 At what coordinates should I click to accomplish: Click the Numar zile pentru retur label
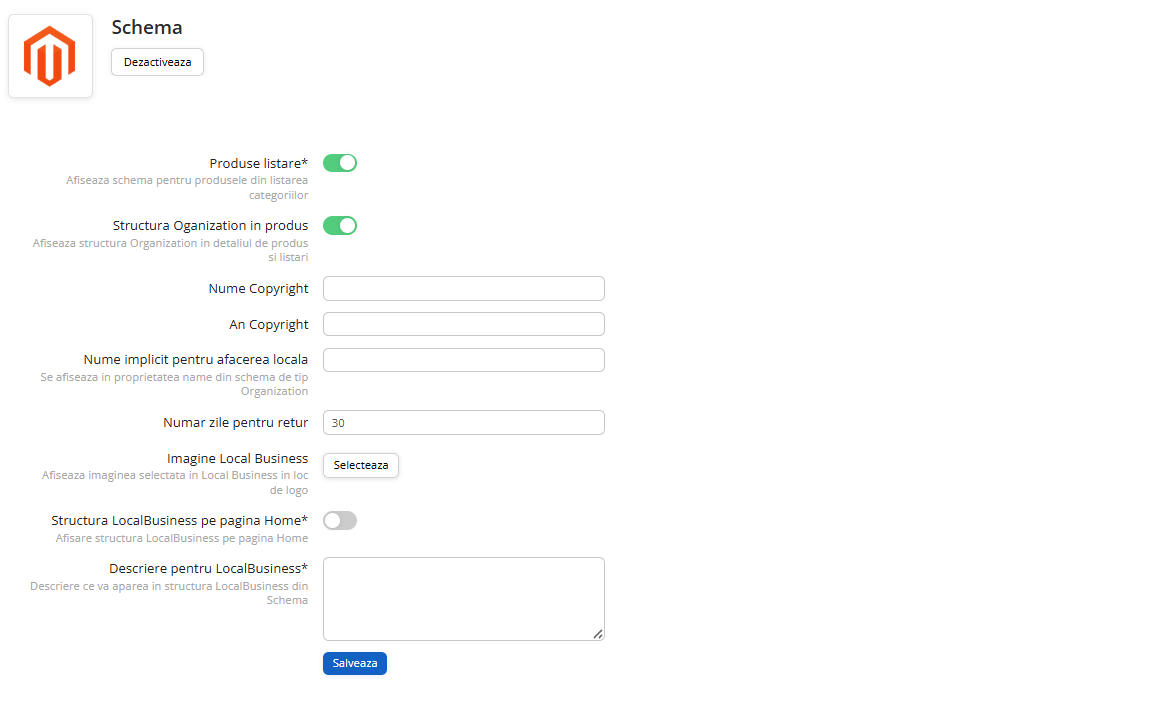(x=235, y=422)
